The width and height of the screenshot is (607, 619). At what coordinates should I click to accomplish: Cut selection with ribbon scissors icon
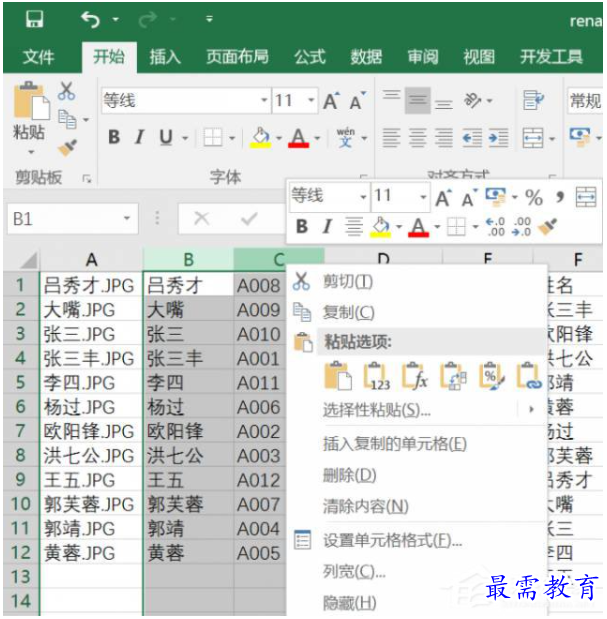pos(67,91)
